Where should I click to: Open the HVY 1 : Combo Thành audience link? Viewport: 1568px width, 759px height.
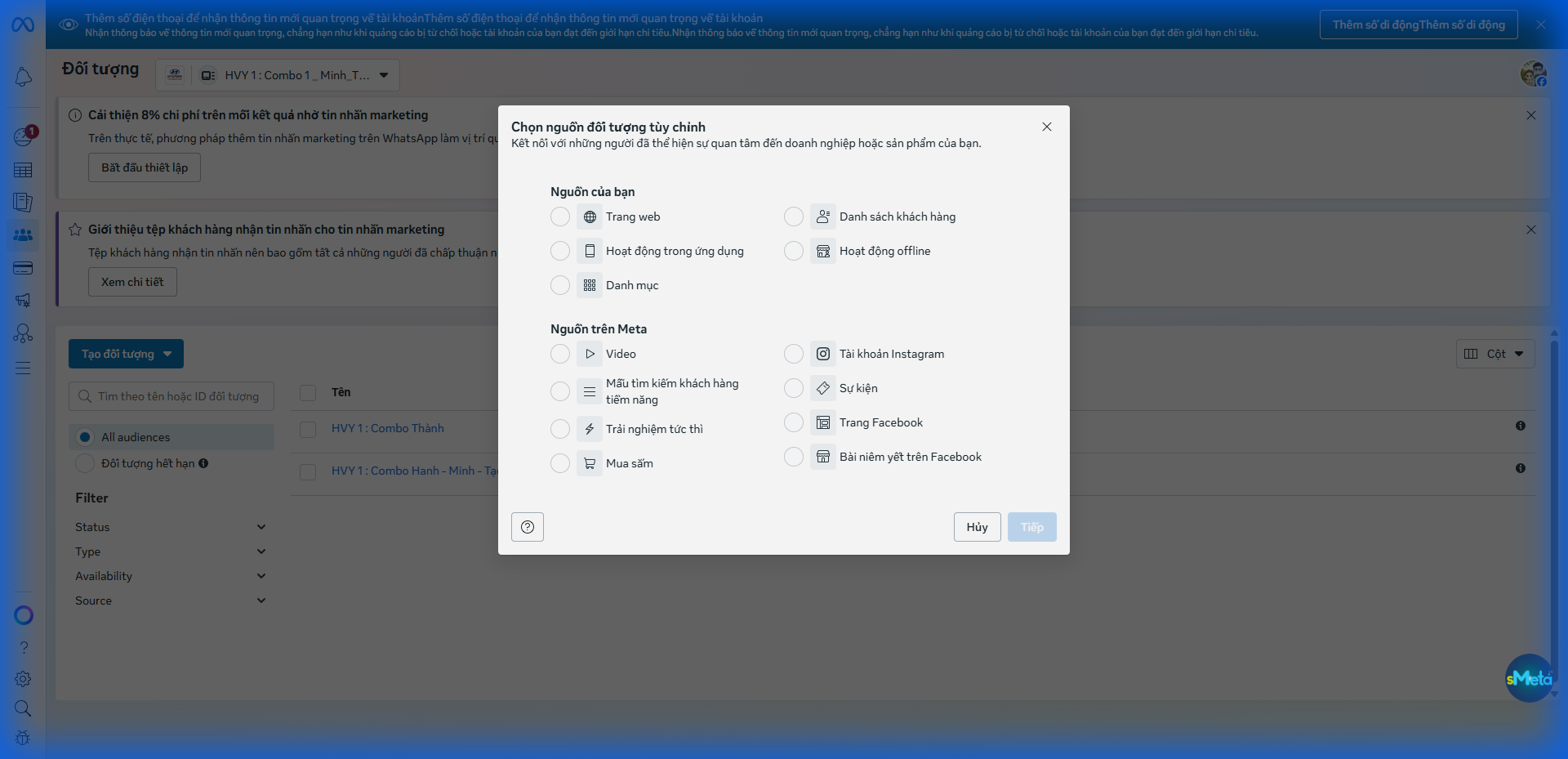click(388, 428)
